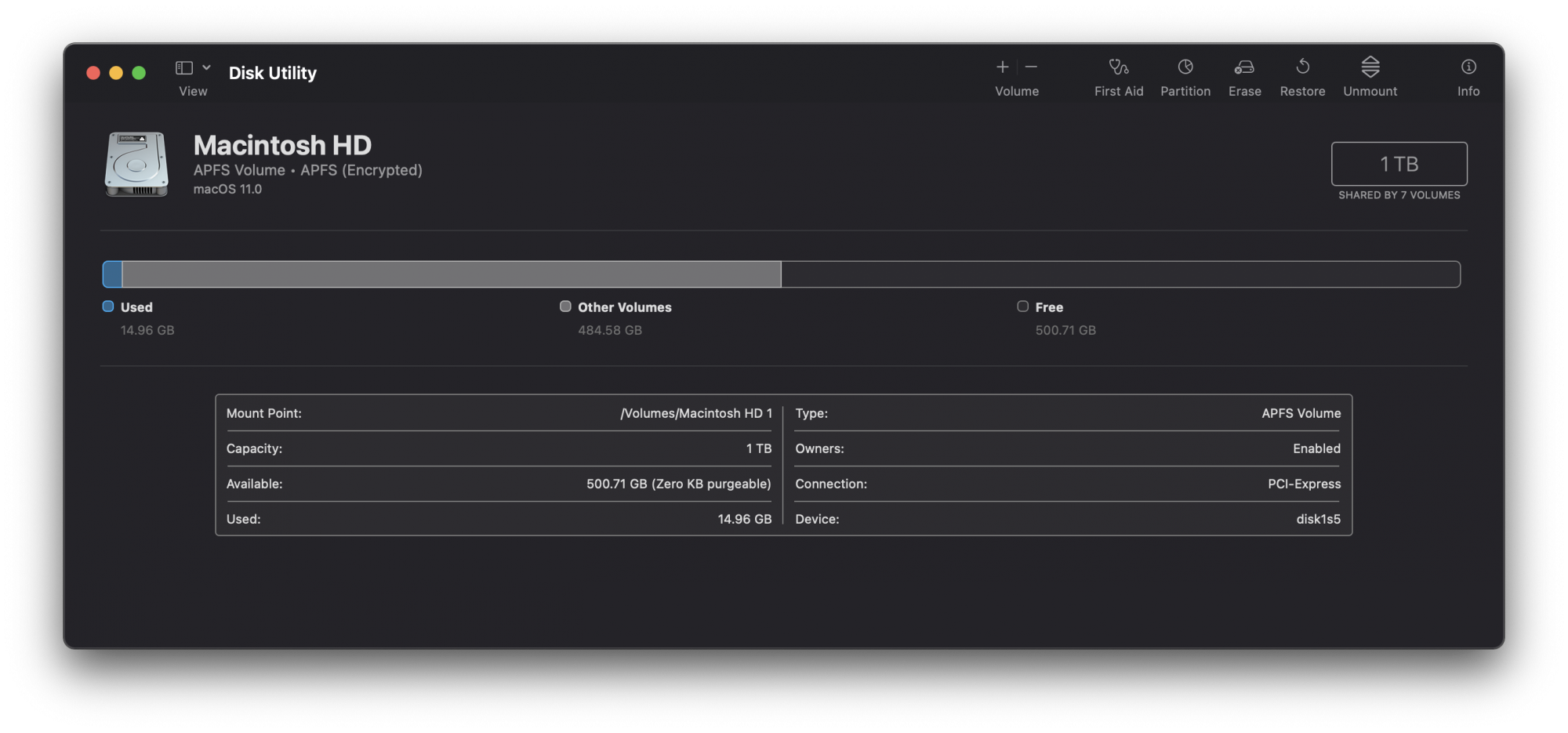The width and height of the screenshot is (1568, 733).
Task: Open the Info circle icon
Action: click(x=1468, y=67)
